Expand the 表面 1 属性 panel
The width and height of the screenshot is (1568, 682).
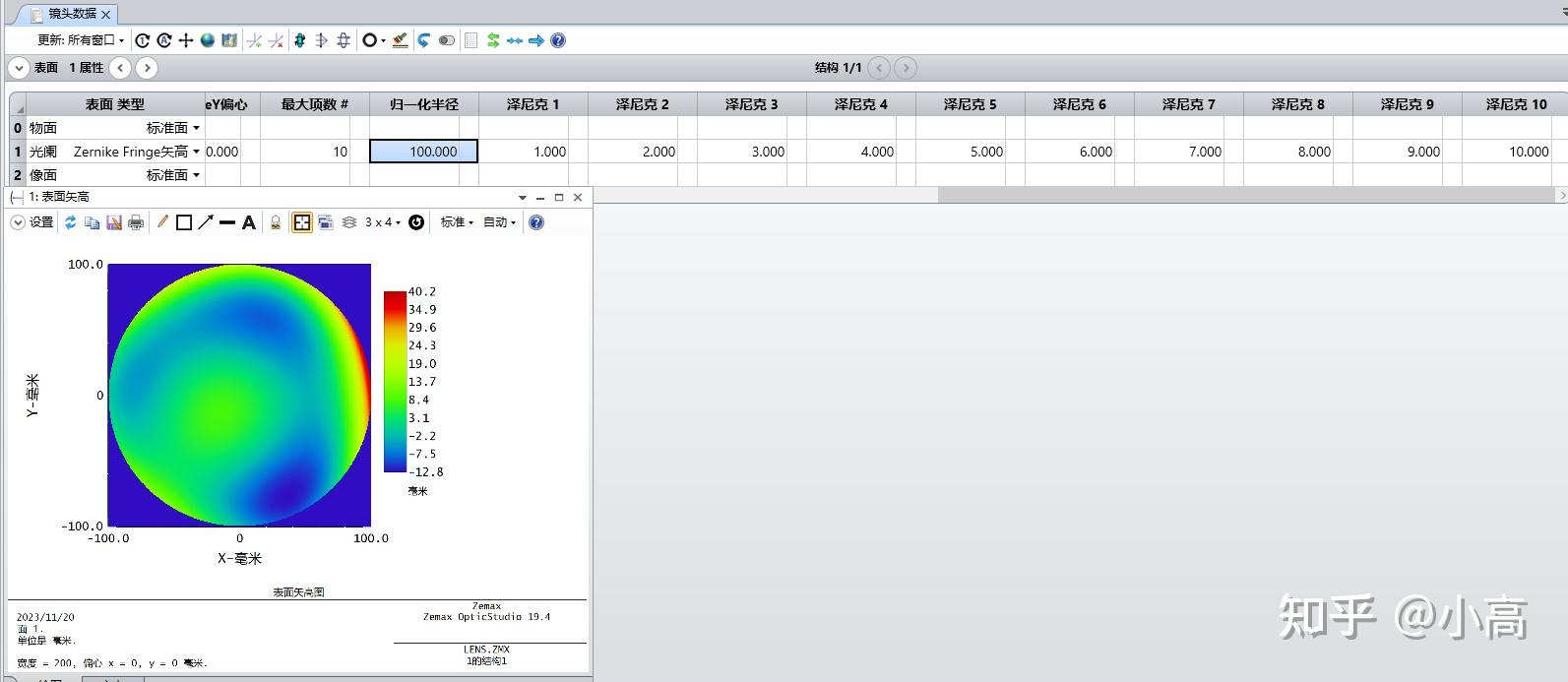pyautogui.click(x=19, y=68)
